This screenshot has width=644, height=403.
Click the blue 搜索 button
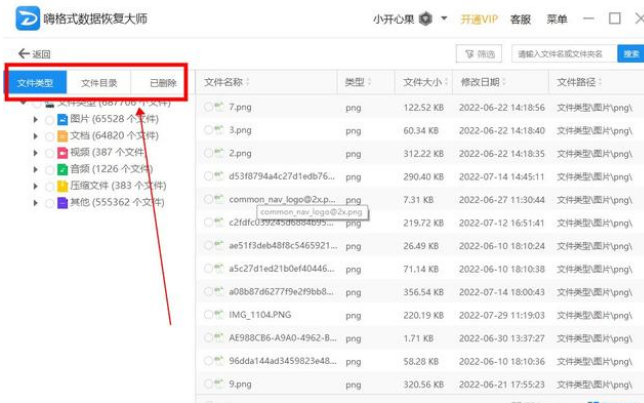click(x=631, y=54)
